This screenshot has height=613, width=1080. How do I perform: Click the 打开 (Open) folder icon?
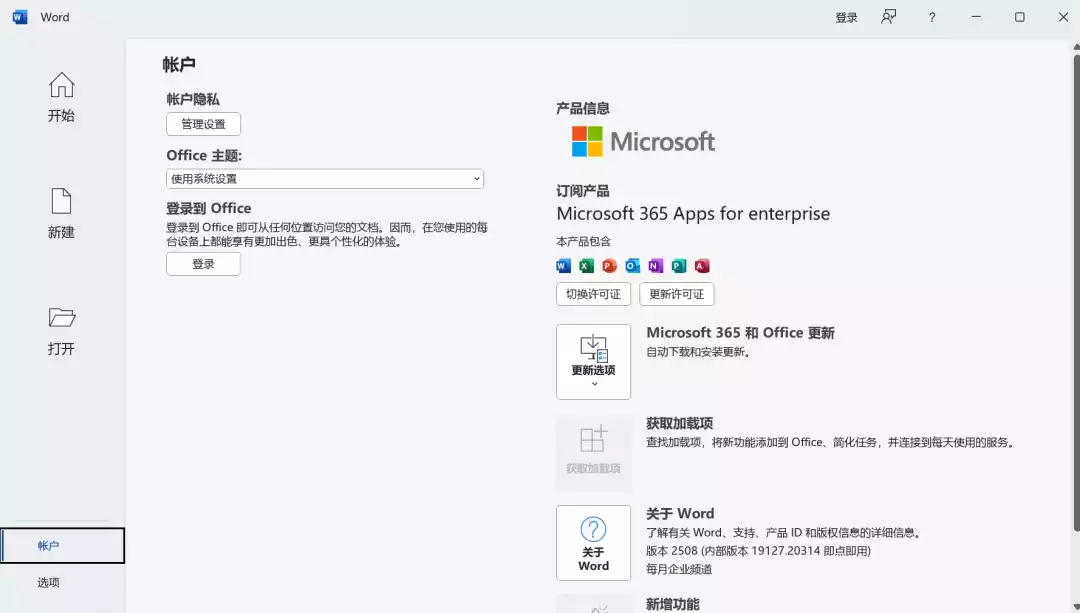[x=61, y=319]
